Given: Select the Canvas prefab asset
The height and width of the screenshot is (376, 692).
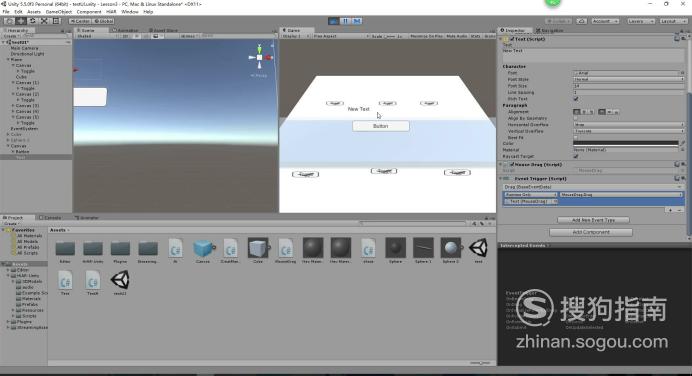Looking at the screenshot, I should (203, 251).
